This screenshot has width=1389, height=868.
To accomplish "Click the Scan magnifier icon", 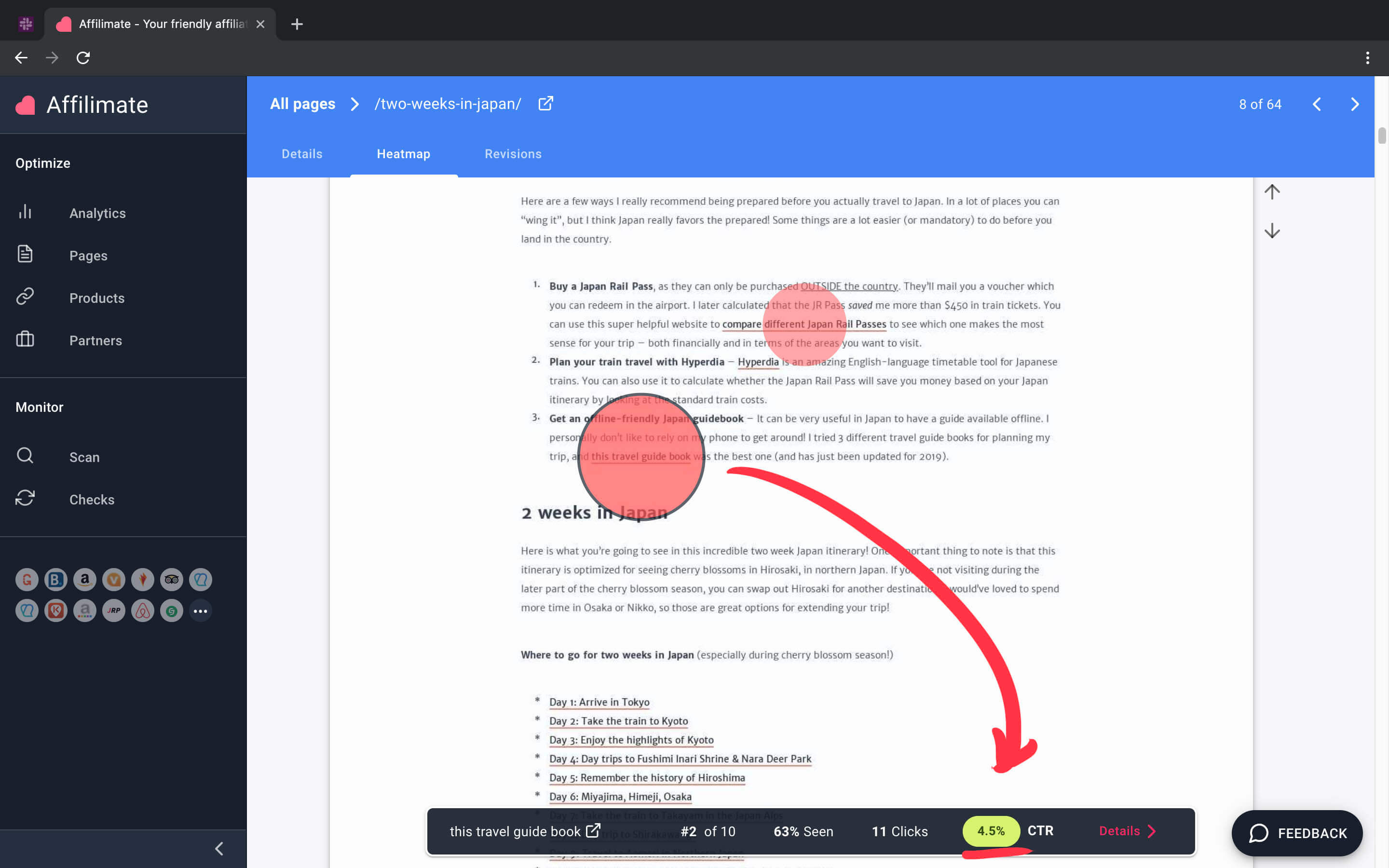I will (x=25, y=456).
